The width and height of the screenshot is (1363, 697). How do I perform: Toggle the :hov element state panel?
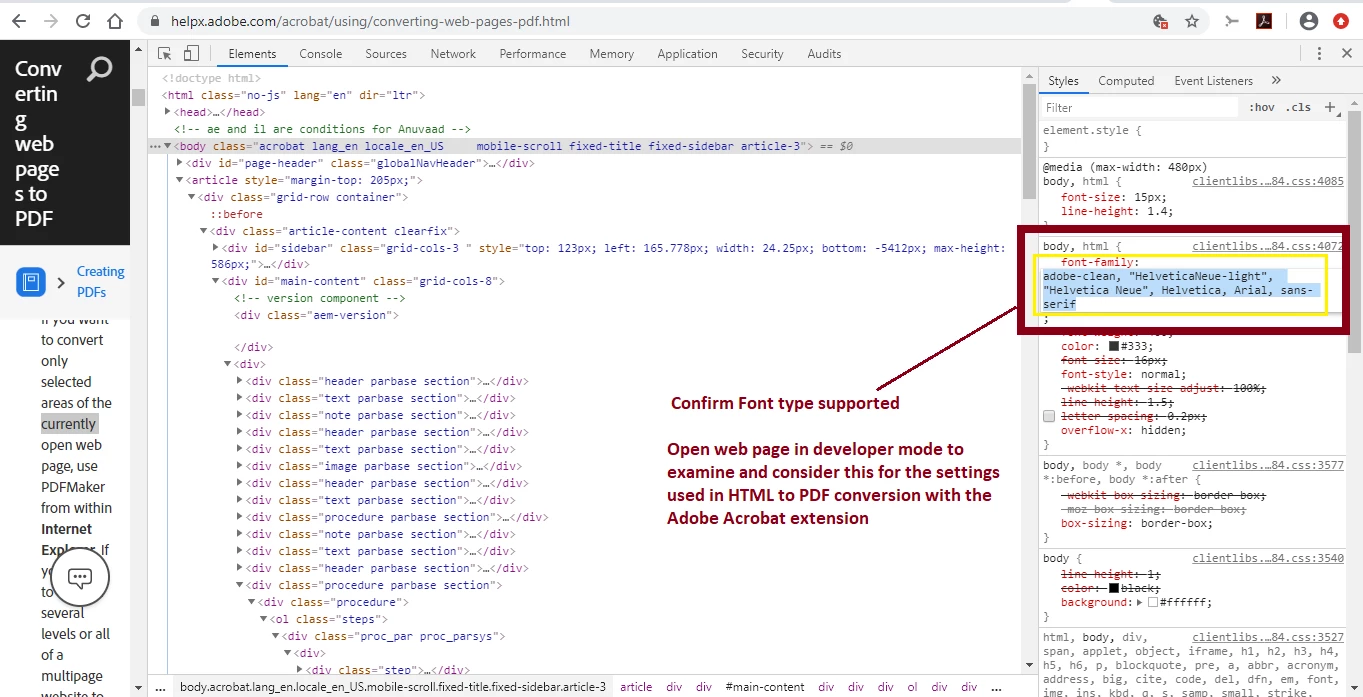point(1262,107)
